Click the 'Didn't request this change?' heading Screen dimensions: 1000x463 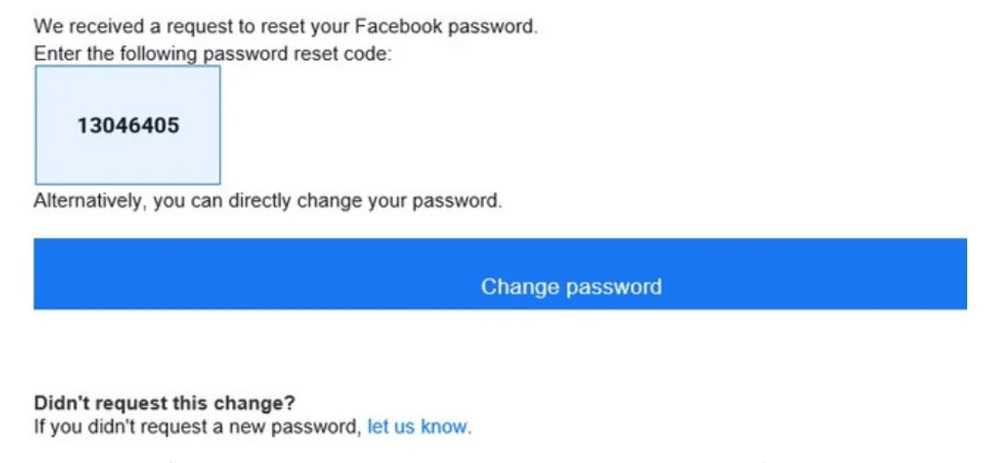[165, 403]
